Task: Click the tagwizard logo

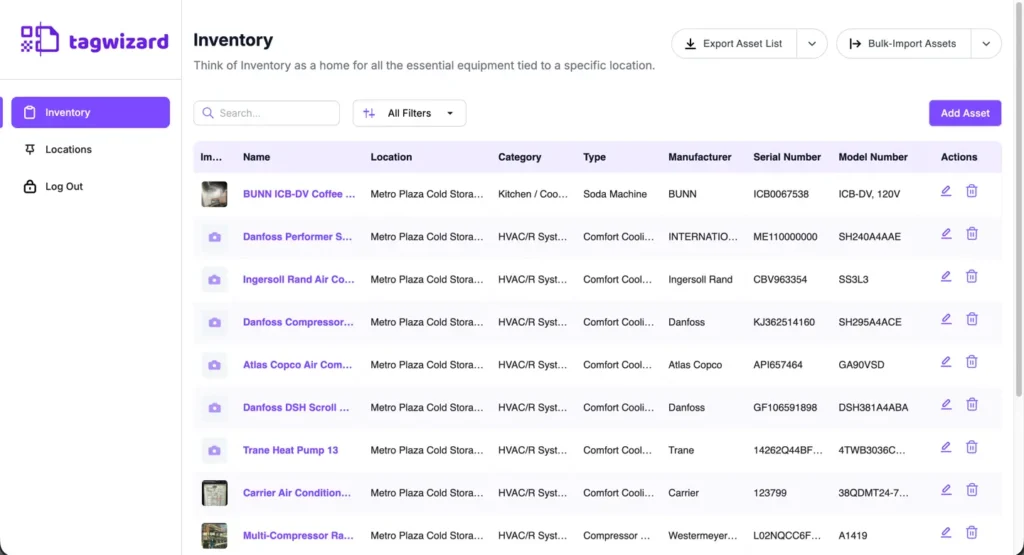Action: pyautogui.click(x=94, y=40)
